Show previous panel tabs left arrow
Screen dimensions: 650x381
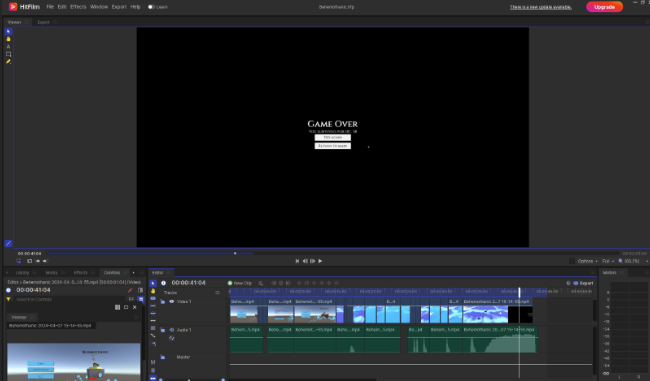(7, 272)
